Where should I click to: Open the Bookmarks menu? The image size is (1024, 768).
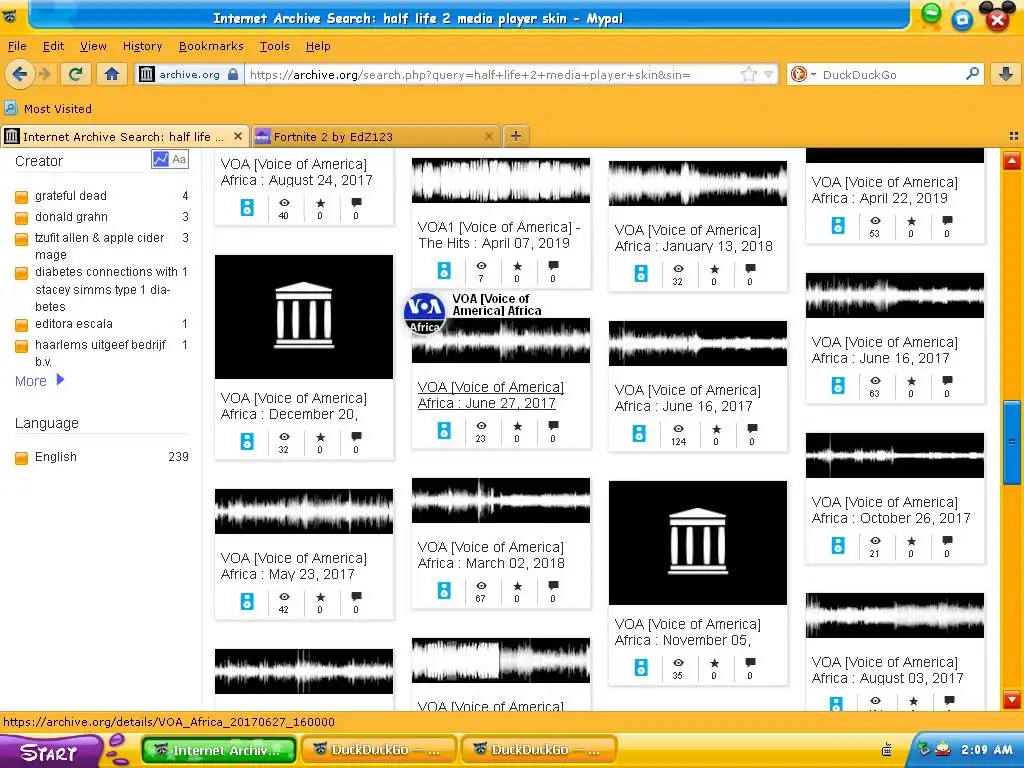[211, 46]
